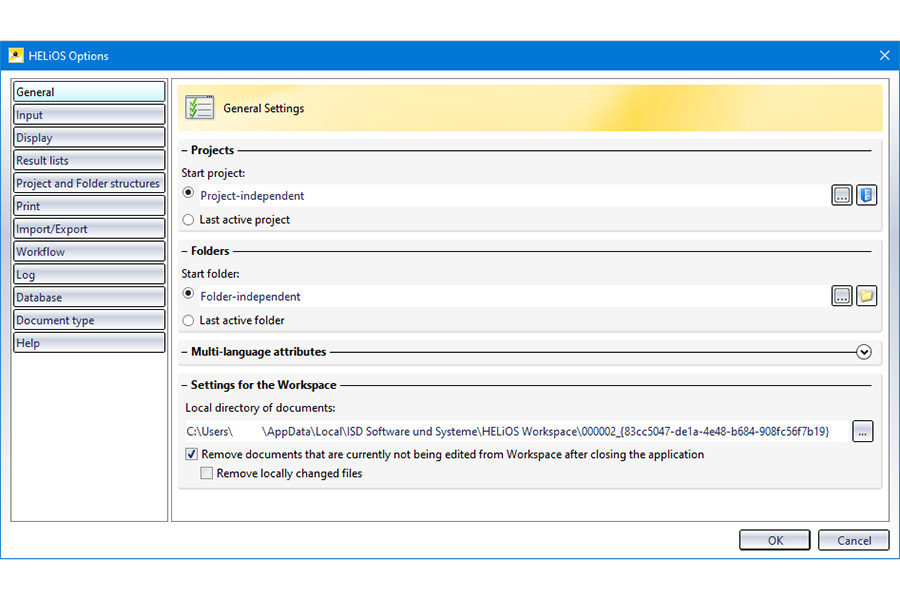Open the Result lists category
The height and width of the screenshot is (600, 900).
click(89, 160)
